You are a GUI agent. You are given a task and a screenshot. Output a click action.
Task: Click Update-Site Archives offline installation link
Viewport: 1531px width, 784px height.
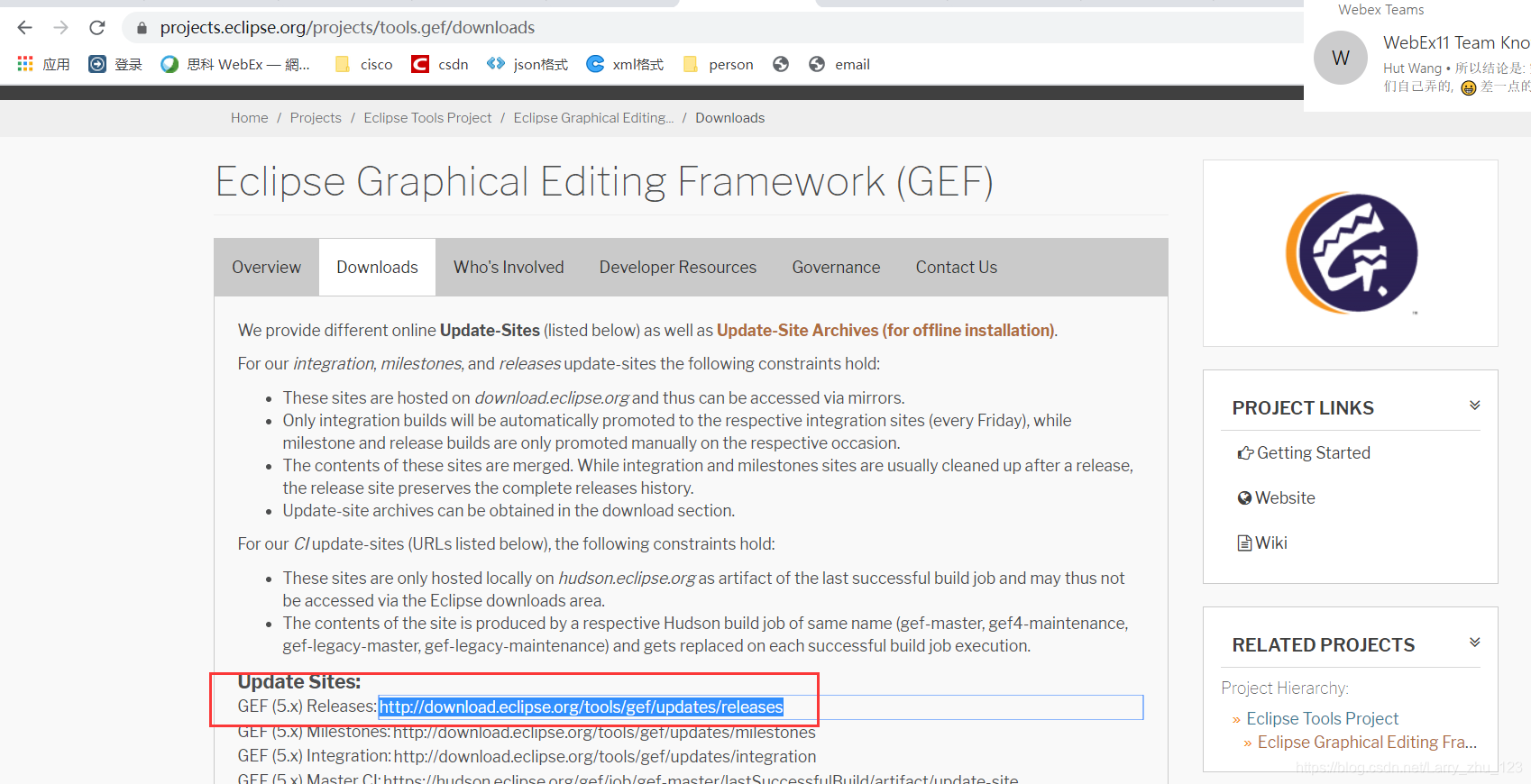(x=885, y=331)
